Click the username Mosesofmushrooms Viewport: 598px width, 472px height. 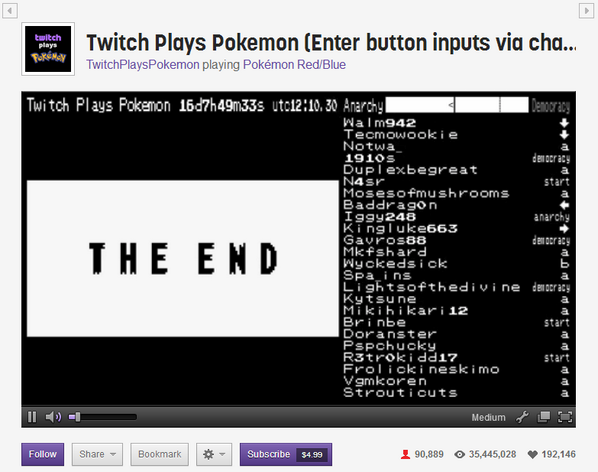point(426,193)
